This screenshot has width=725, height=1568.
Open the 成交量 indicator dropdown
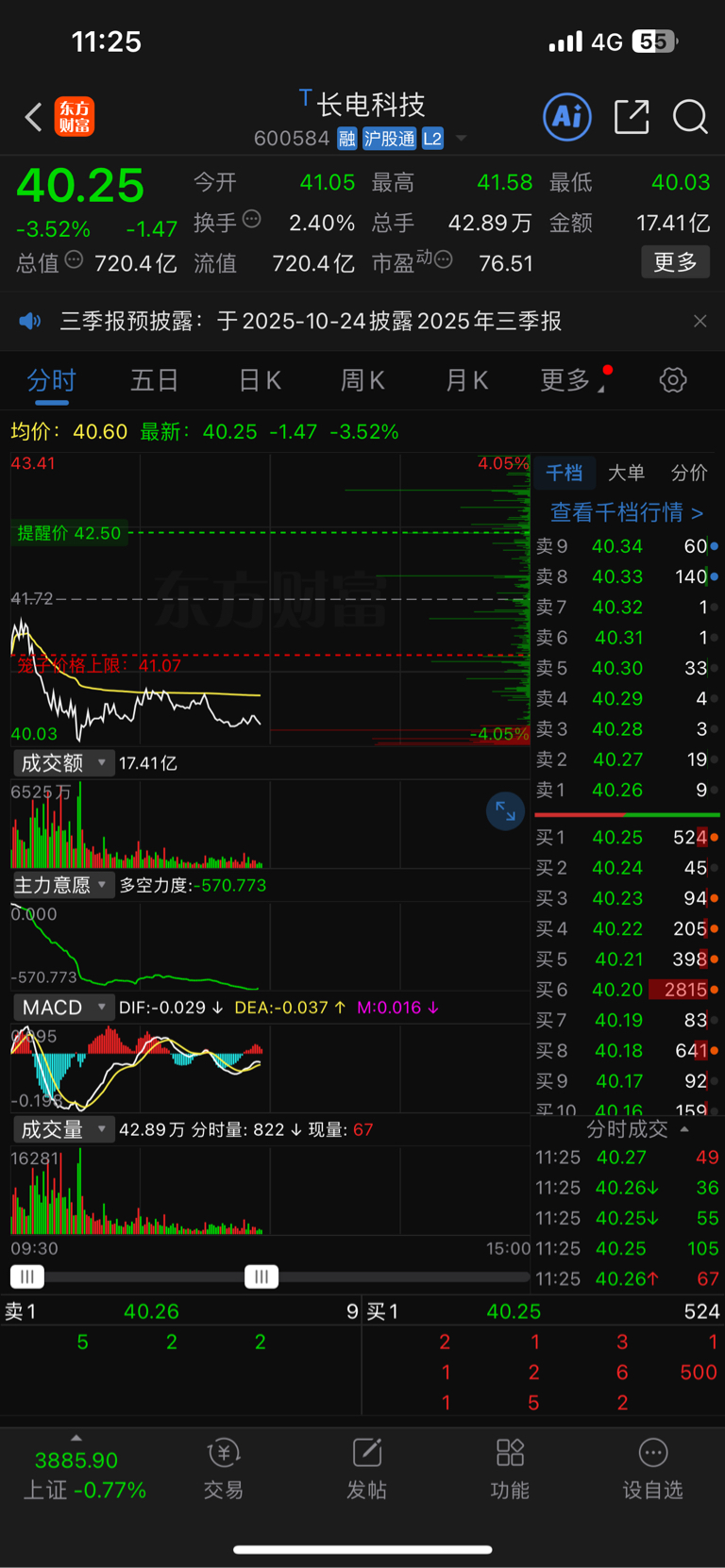(x=63, y=1129)
